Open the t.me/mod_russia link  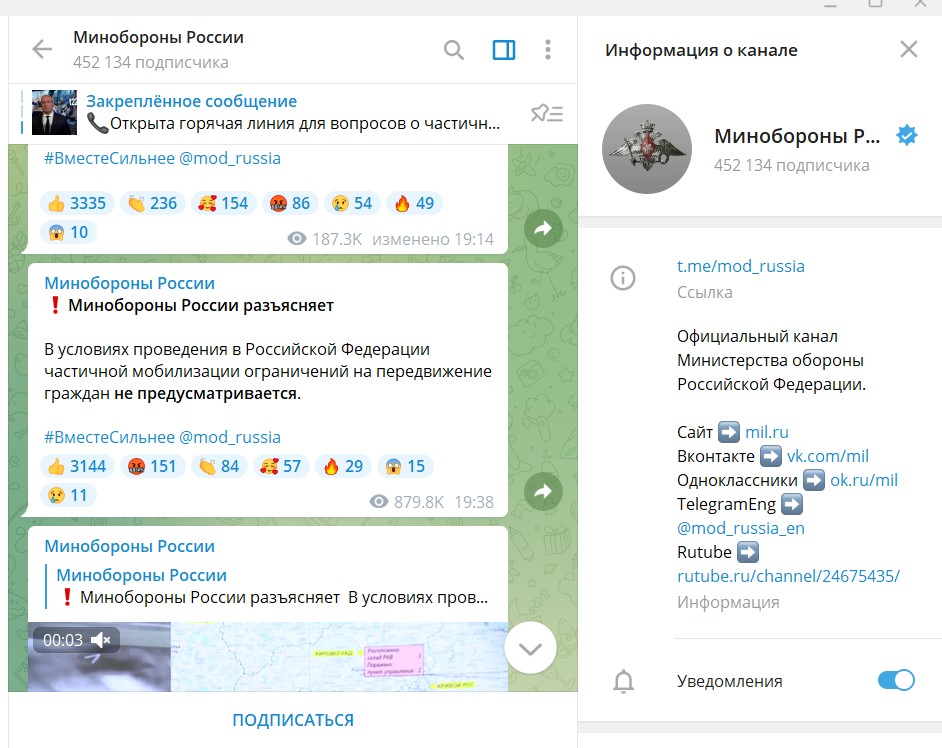tap(741, 266)
